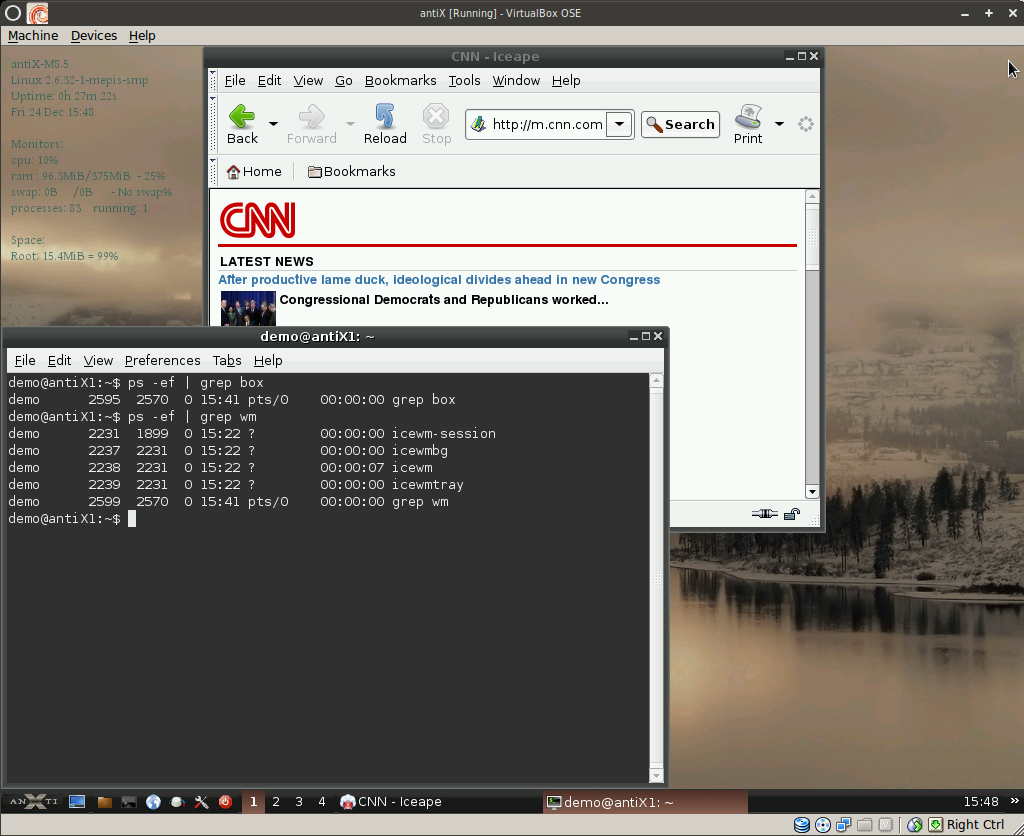Click the security padlock icon in Iceape statusbar

tap(791, 513)
